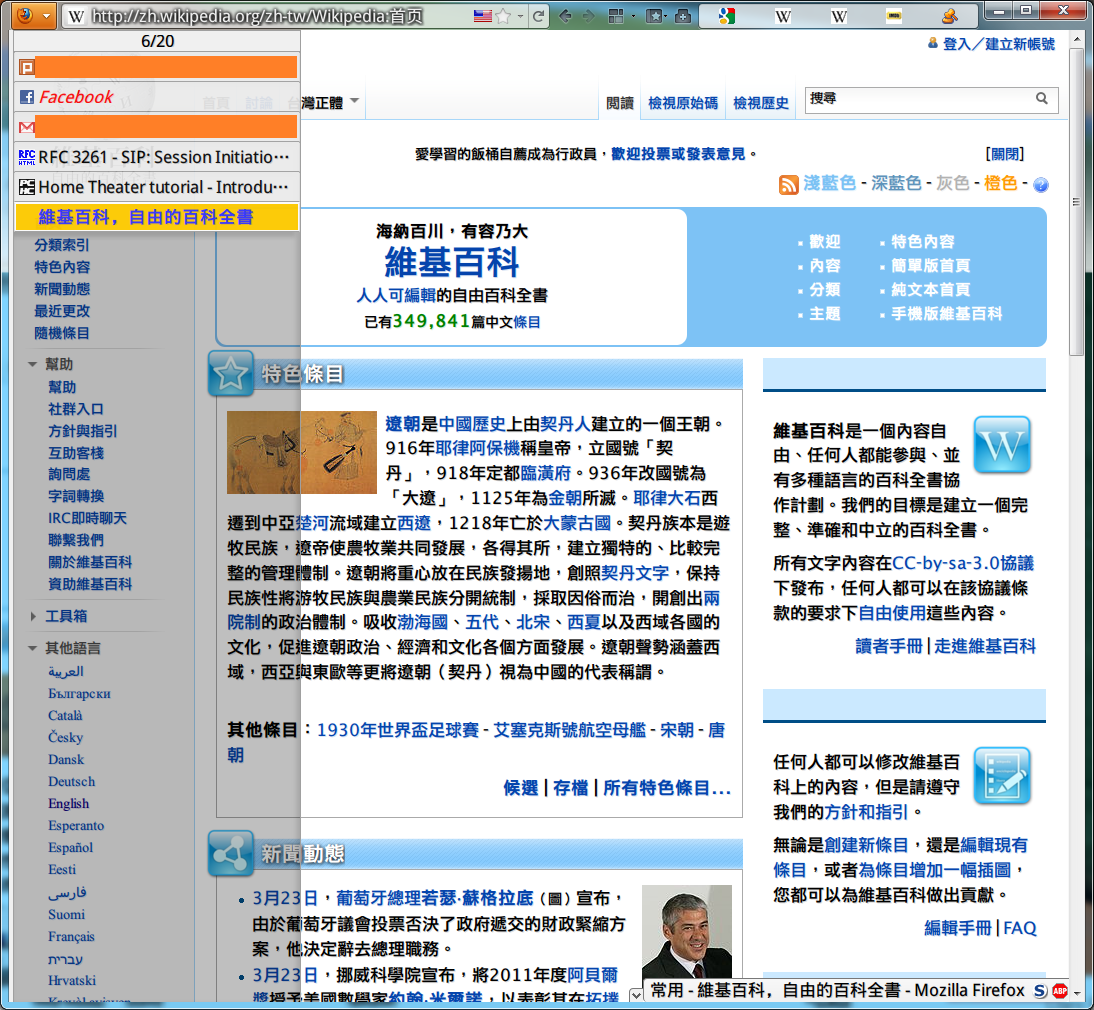1094x1010 pixels.
Task: Open the Firefox application menu button
Action: (33, 15)
